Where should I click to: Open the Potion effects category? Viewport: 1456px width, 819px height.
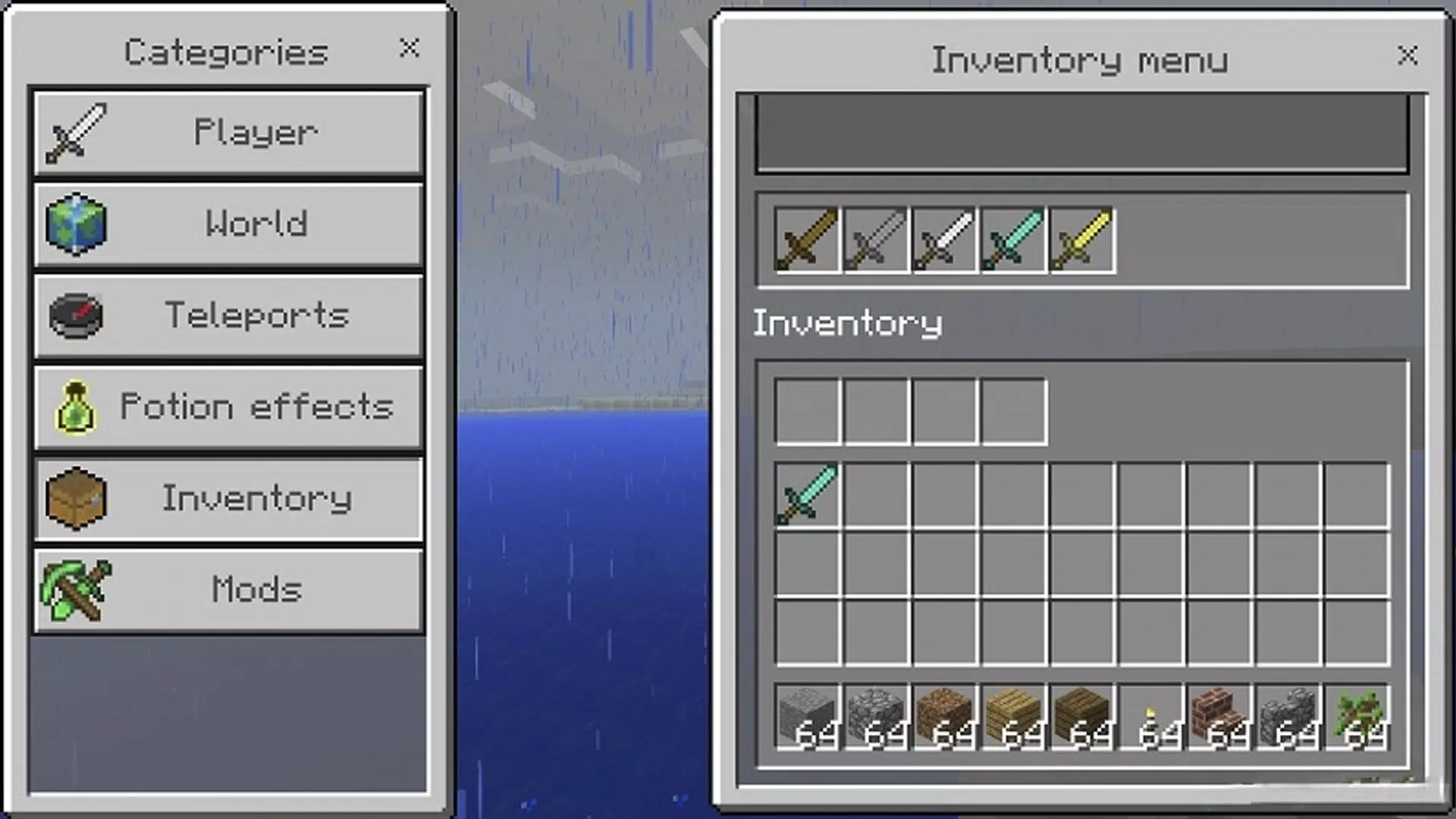[x=227, y=407]
